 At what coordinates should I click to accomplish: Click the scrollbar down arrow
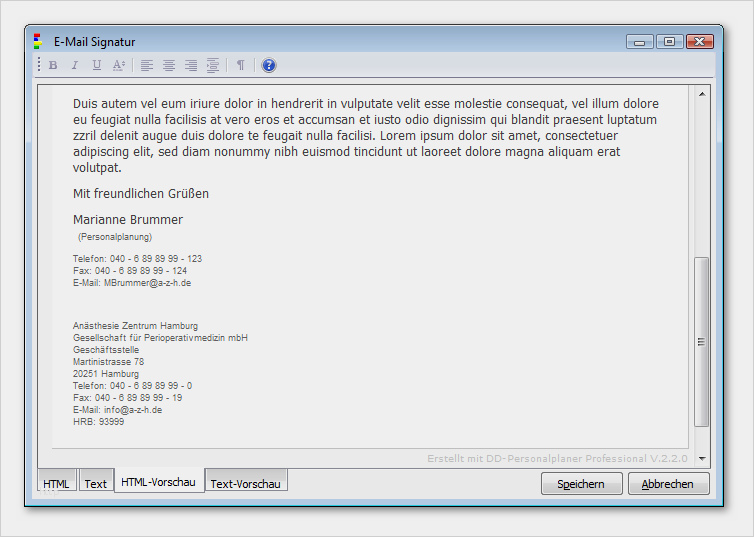point(702,459)
